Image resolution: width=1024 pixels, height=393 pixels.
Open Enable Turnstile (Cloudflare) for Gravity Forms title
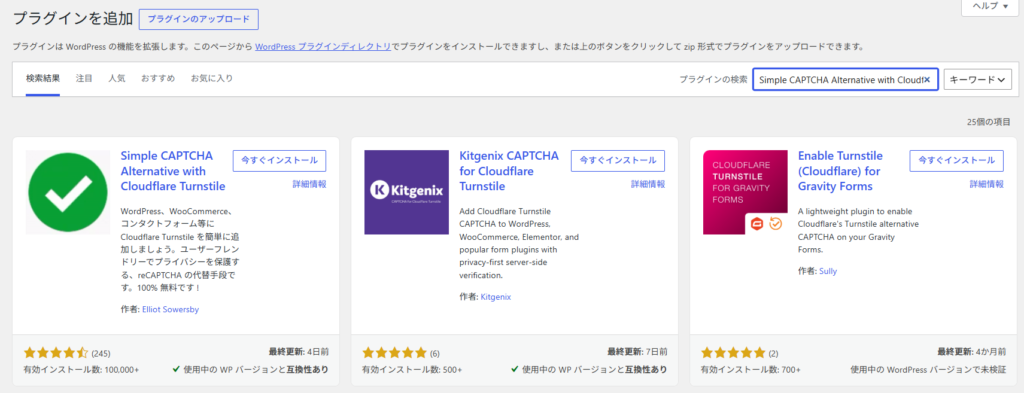(840, 172)
